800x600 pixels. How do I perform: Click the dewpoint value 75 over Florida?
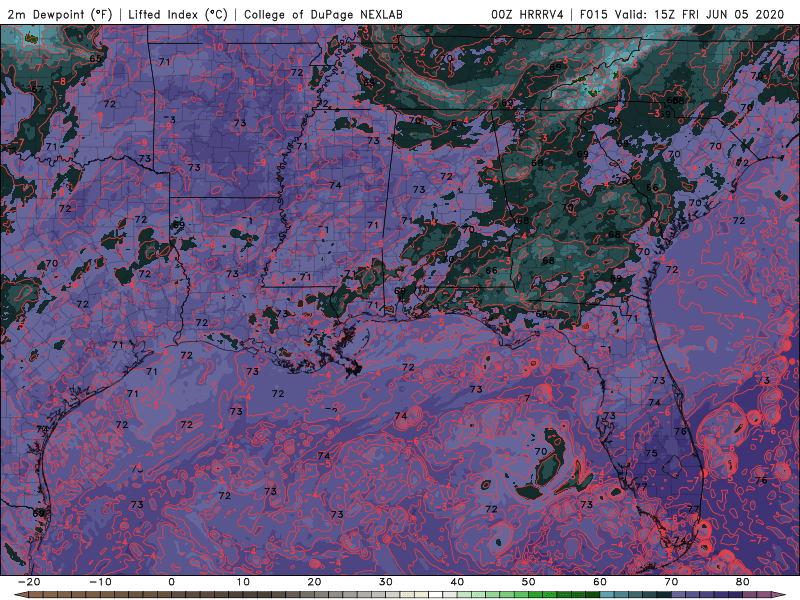(x=652, y=453)
